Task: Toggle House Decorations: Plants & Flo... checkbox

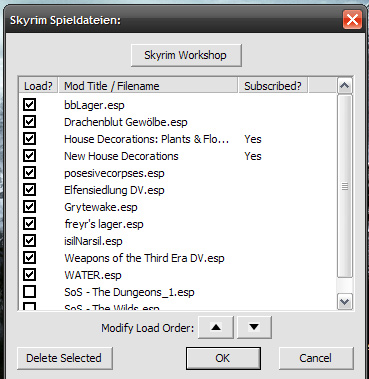Action: [x=29, y=139]
